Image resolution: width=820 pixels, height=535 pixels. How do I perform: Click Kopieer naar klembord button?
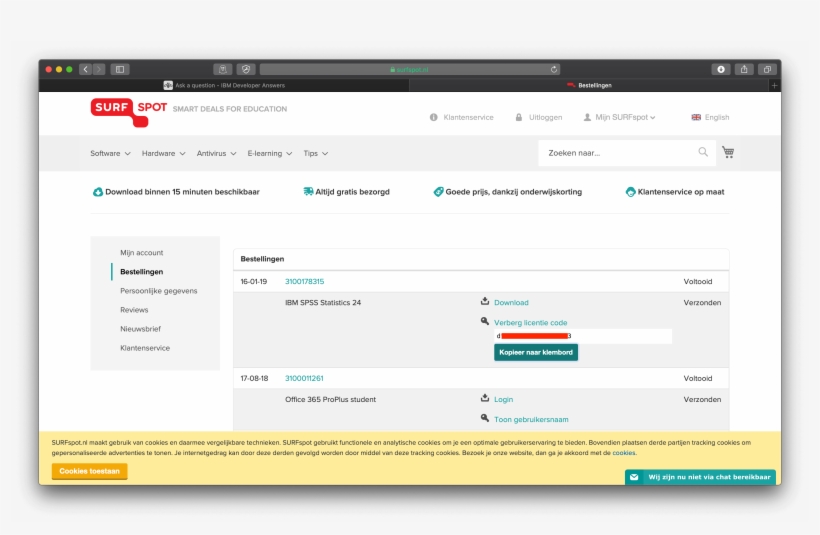click(x=535, y=352)
